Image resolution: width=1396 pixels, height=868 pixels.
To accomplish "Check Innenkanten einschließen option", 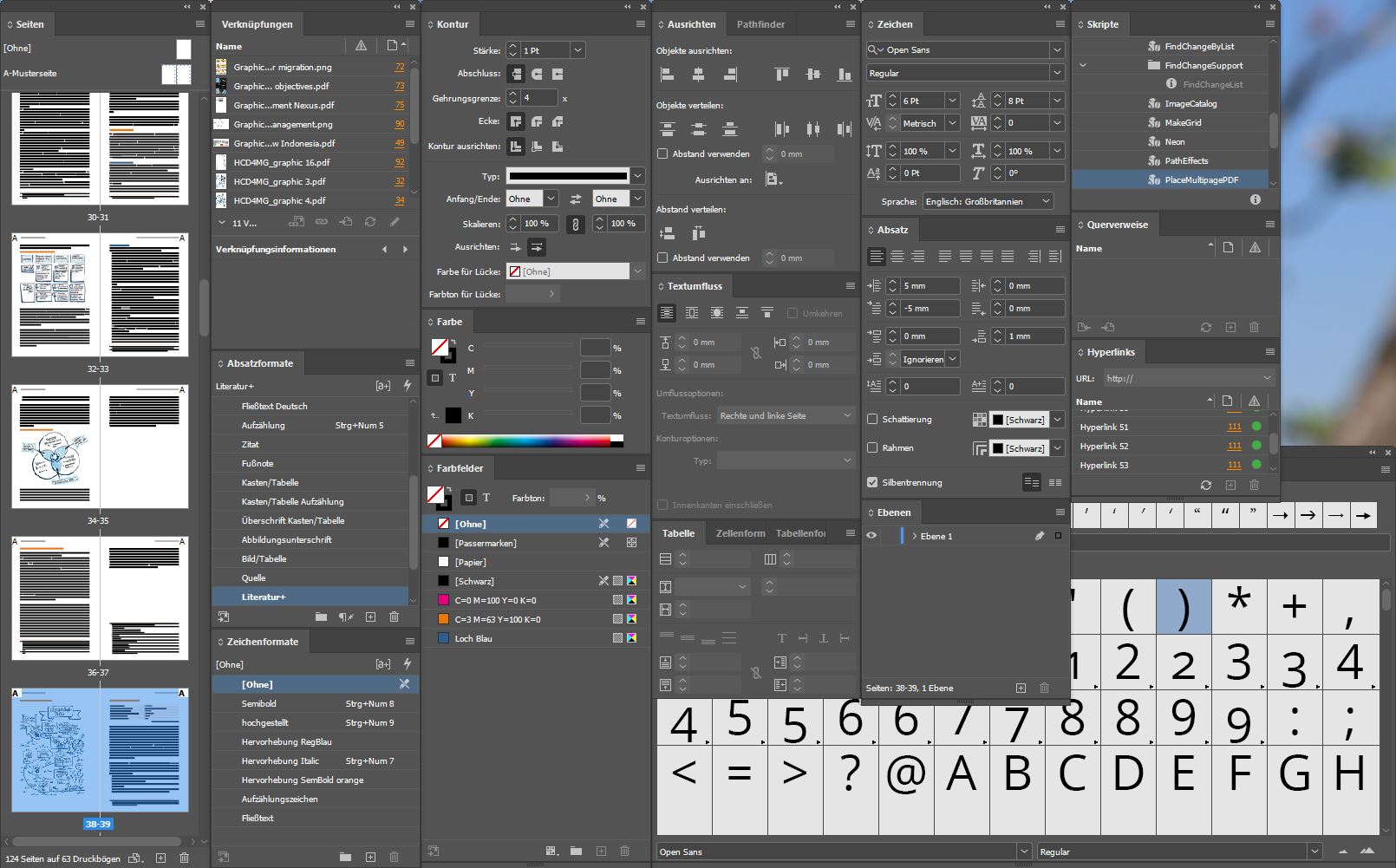I will point(662,505).
